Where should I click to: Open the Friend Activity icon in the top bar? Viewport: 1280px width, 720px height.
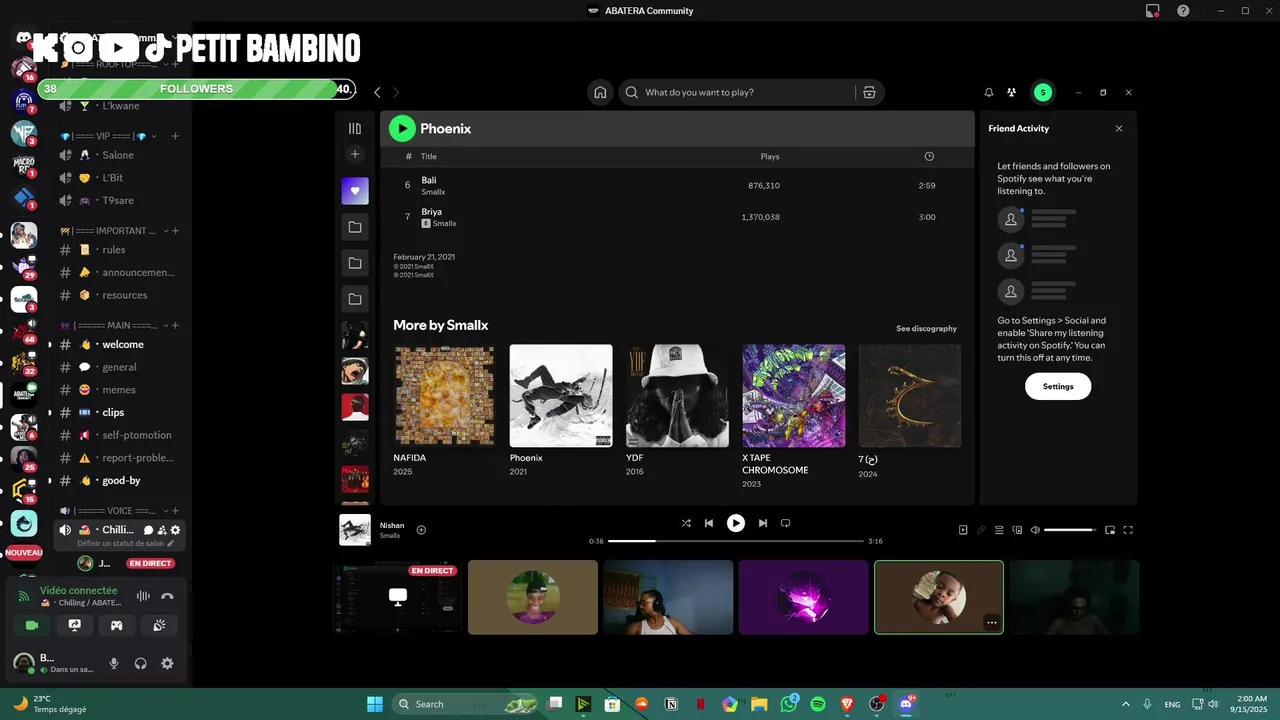click(1012, 92)
